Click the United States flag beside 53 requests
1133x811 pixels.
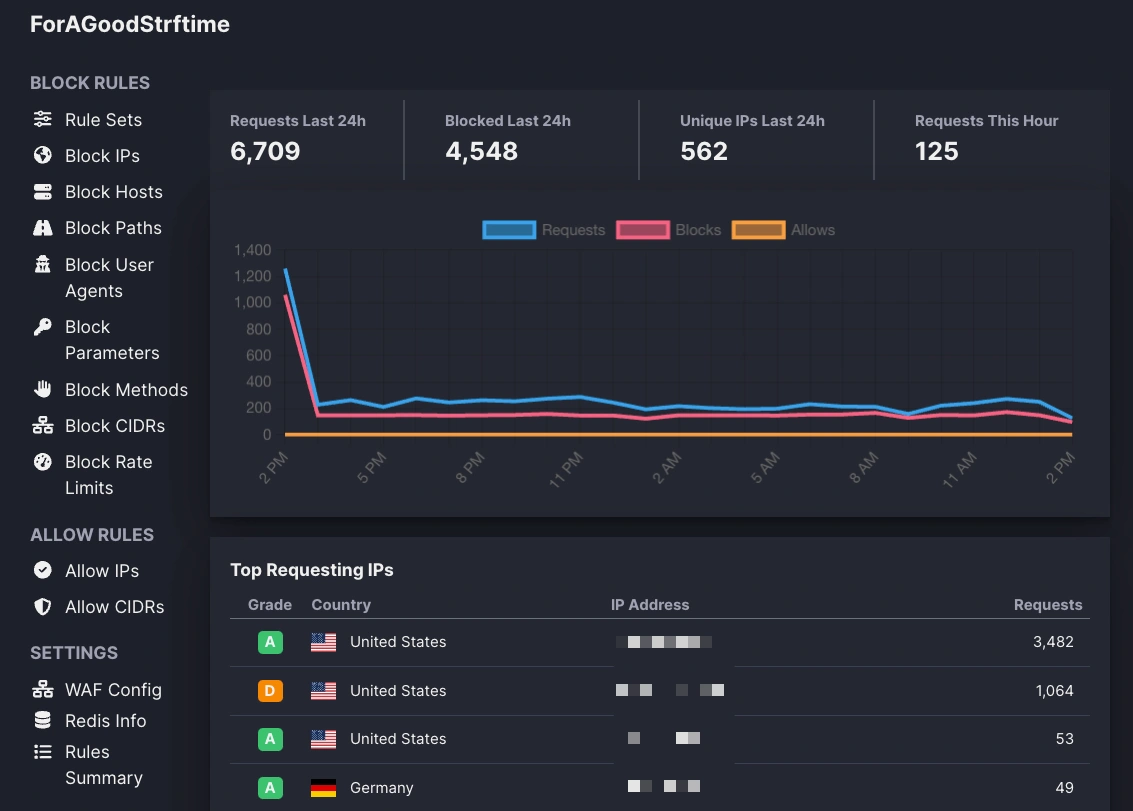pos(324,739)
